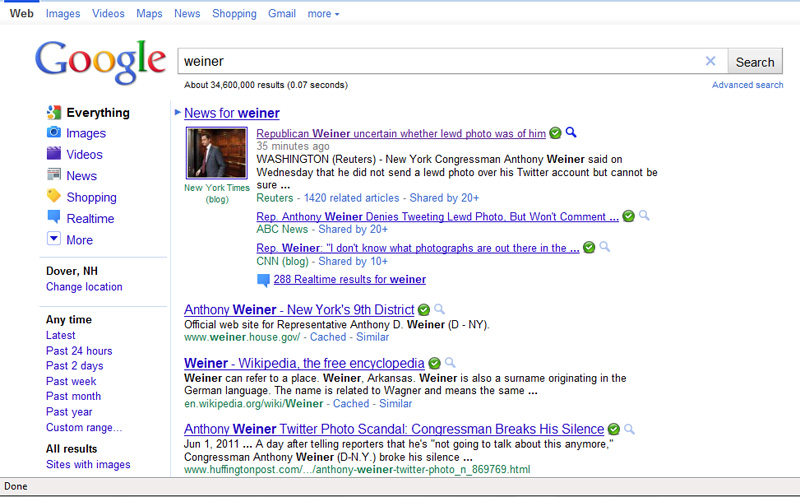Filter results to Past 2 days
The image size is (800, 497).
tap(74, 366)
